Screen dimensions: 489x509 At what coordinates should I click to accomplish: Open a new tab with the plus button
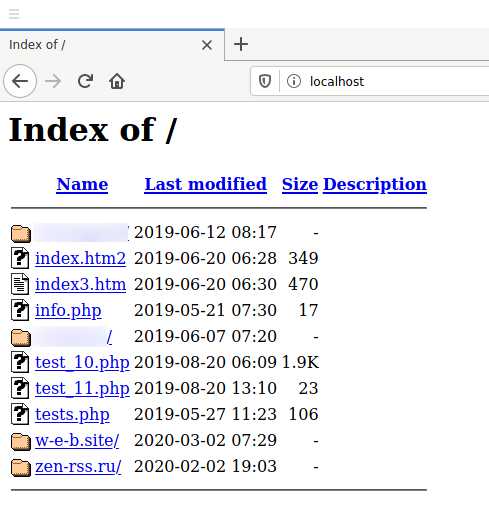pos(241,44)
